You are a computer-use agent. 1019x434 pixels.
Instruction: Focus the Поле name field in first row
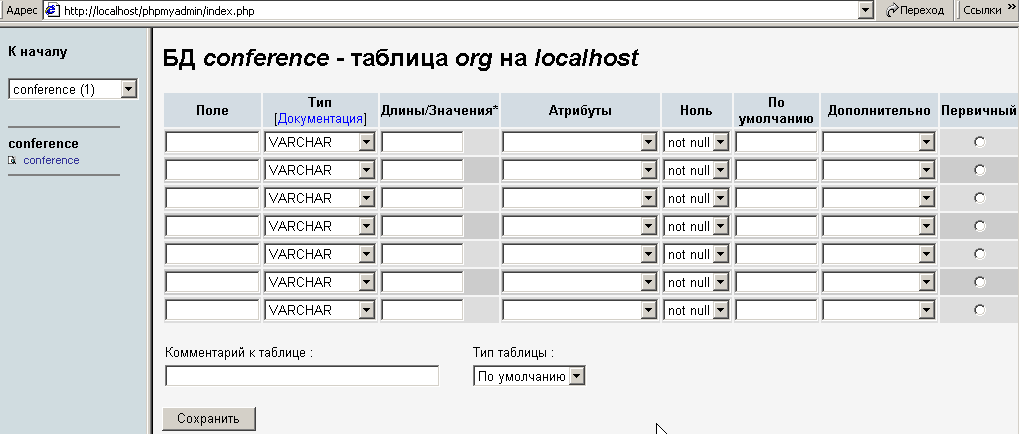(213, 142)
